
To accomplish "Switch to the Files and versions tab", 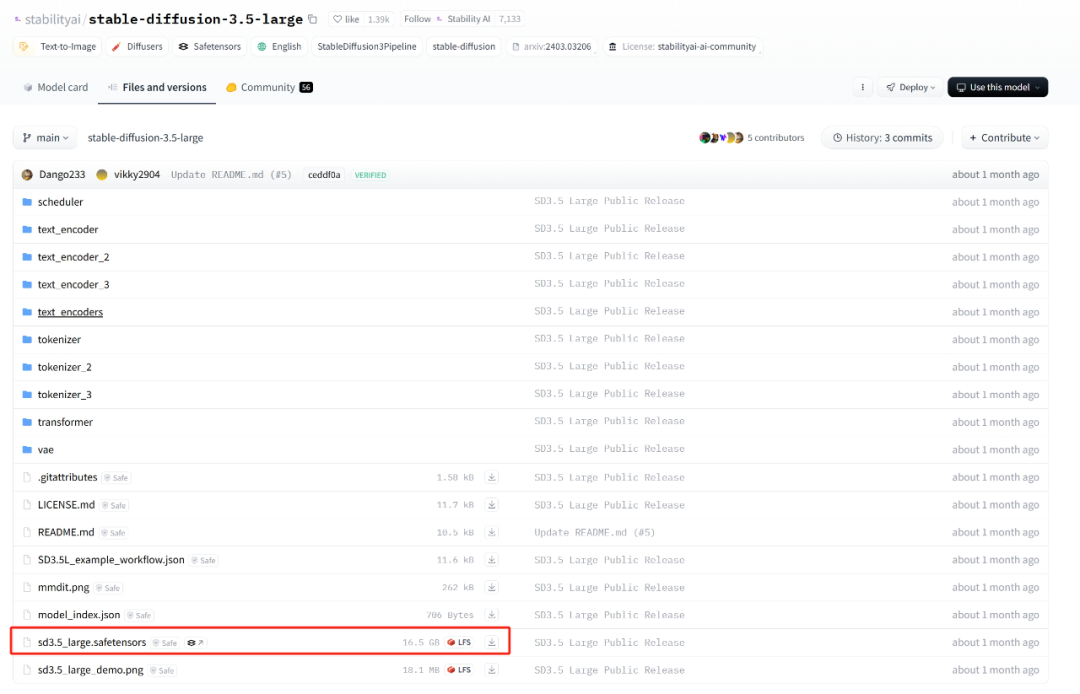I will (157, 87).
